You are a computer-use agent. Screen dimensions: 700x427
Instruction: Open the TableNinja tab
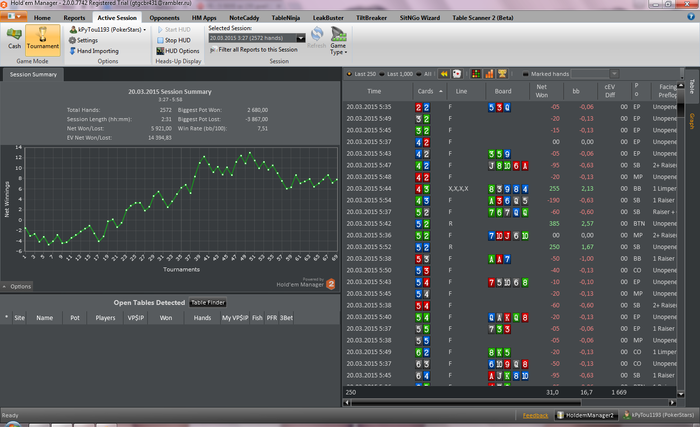coord(286,18)
